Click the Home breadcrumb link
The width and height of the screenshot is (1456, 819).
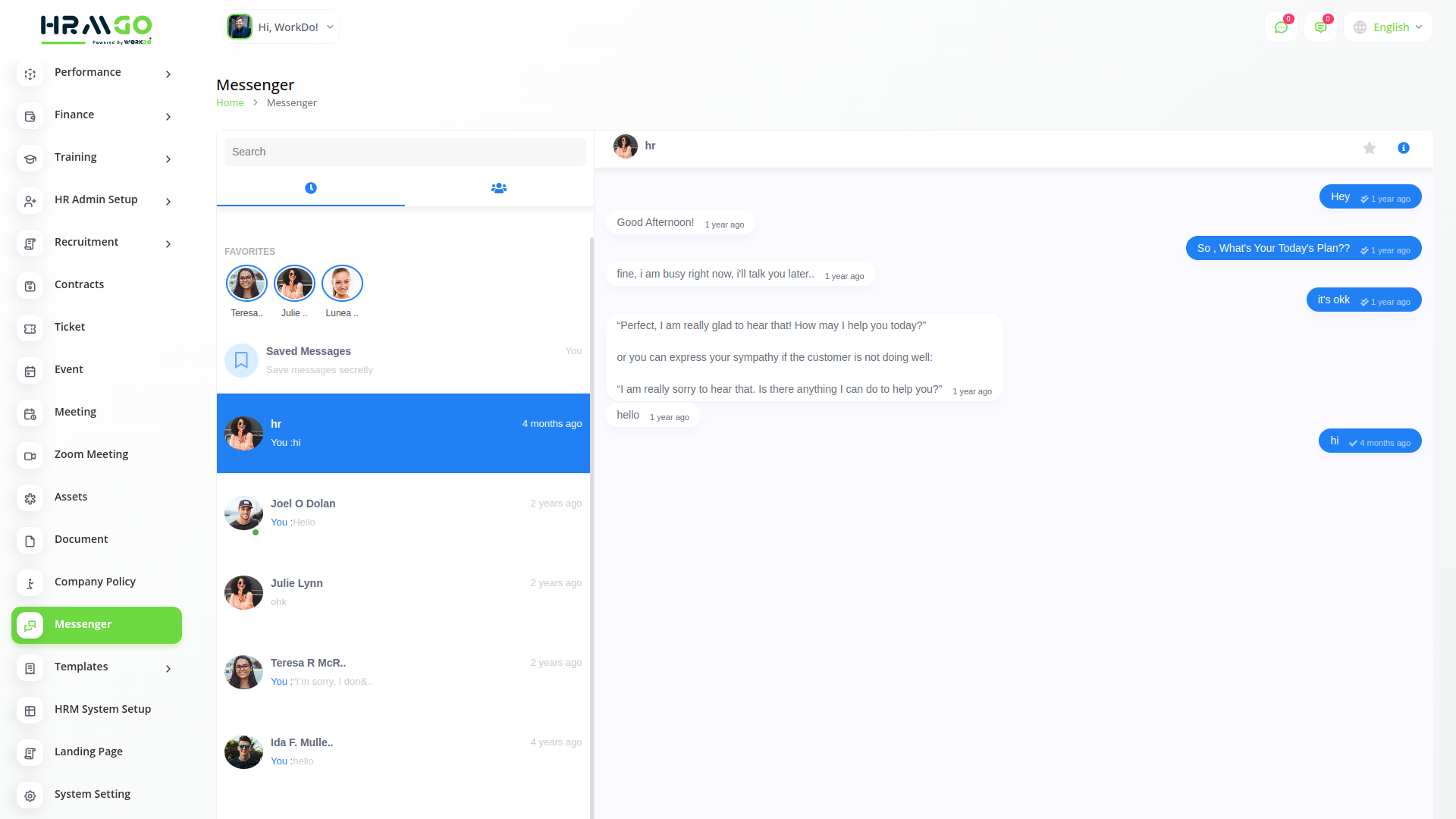230,103
